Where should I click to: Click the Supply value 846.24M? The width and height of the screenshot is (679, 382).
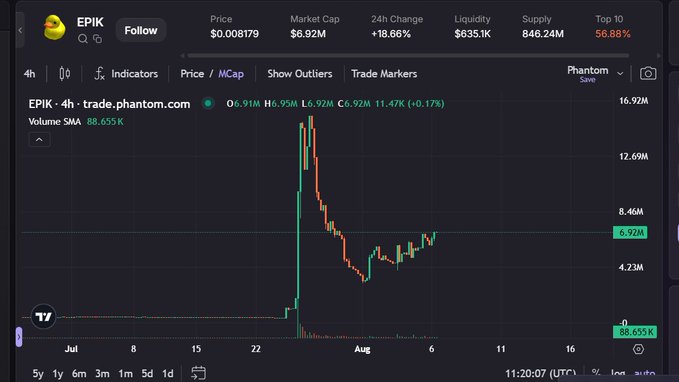pos(543,34)
